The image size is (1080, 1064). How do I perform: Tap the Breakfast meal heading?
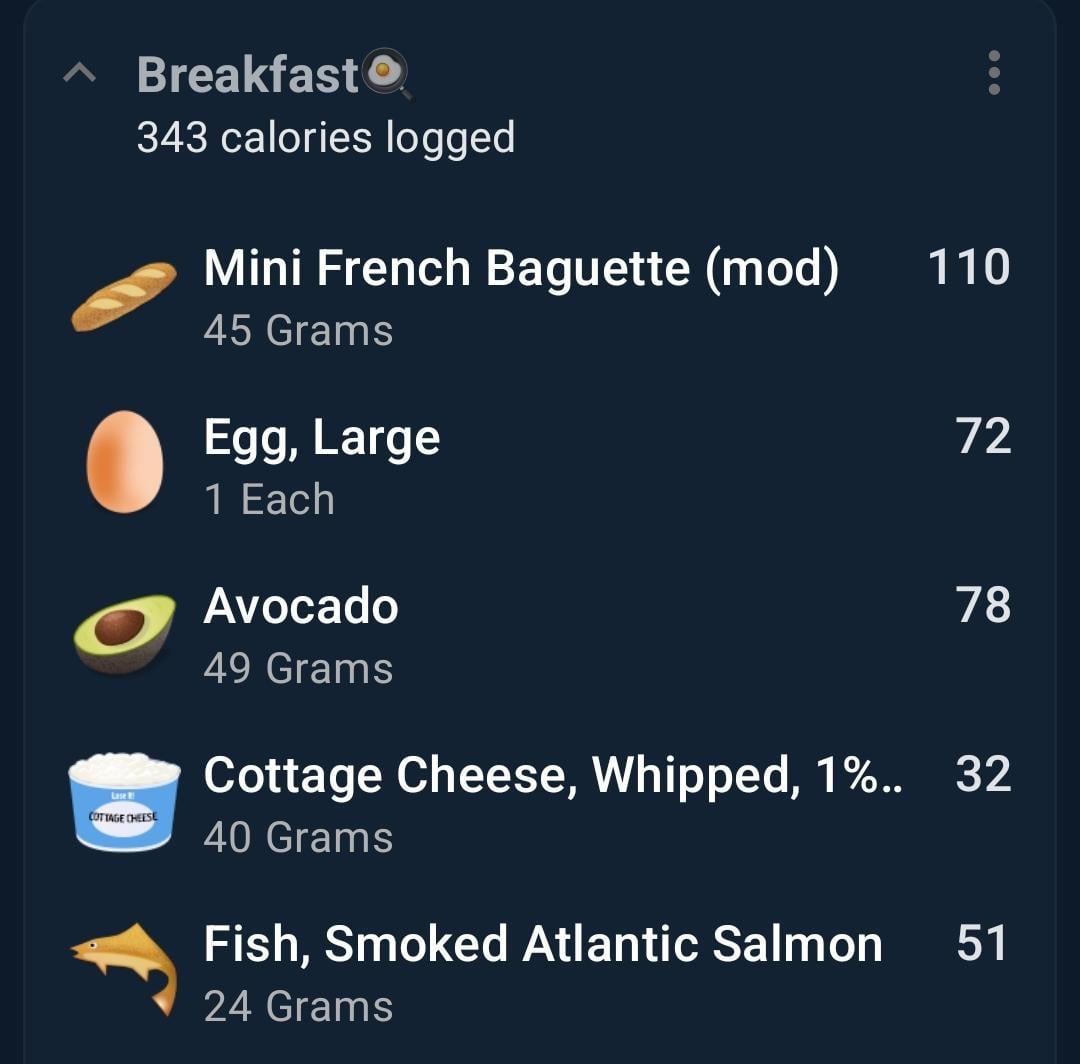247,74
